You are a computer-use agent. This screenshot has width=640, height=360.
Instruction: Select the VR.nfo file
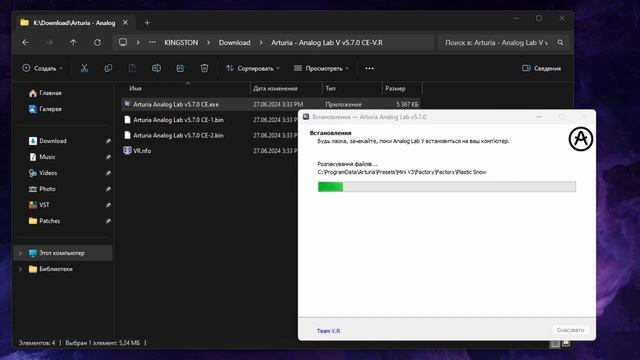142,151
